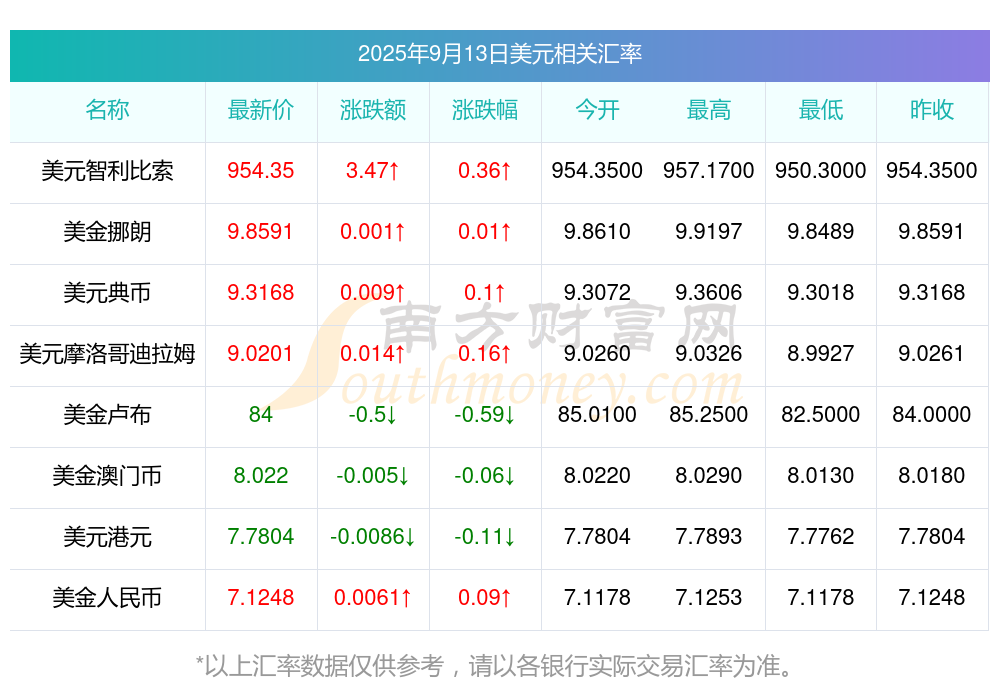Viewport: 1000px width, 698px height.
Task: Click low value 8.9927
Action: (821, 353)
